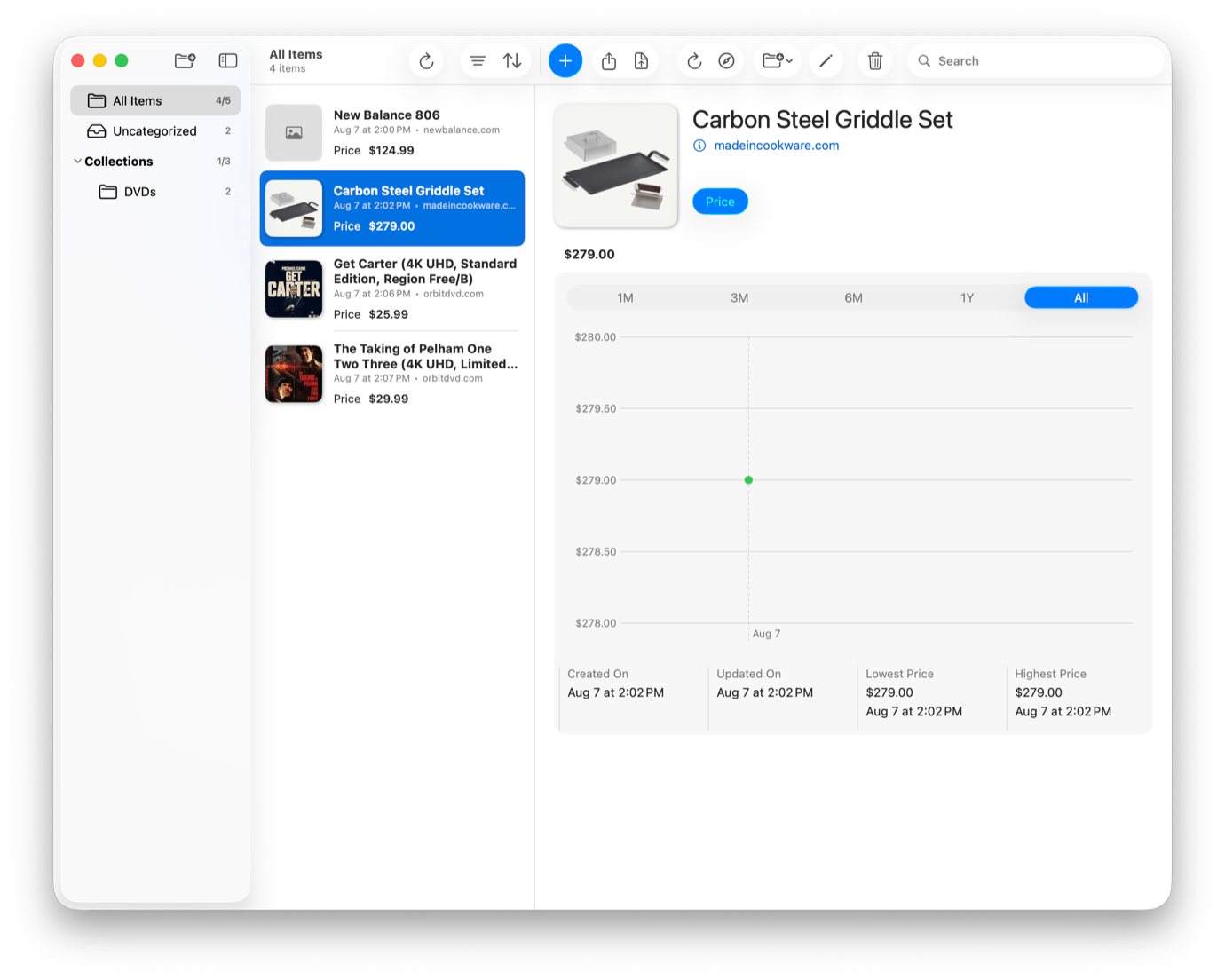Select Uncategorized in the sidebar
The image size is (1225, 980).
click(155, 130)
